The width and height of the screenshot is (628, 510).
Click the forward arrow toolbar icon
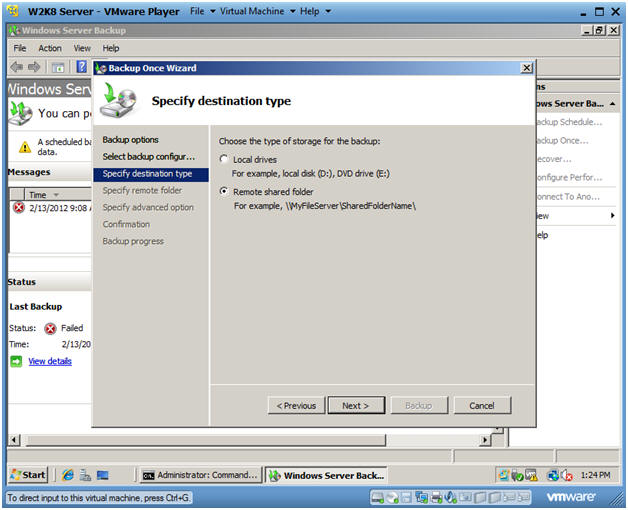(34, 67)
